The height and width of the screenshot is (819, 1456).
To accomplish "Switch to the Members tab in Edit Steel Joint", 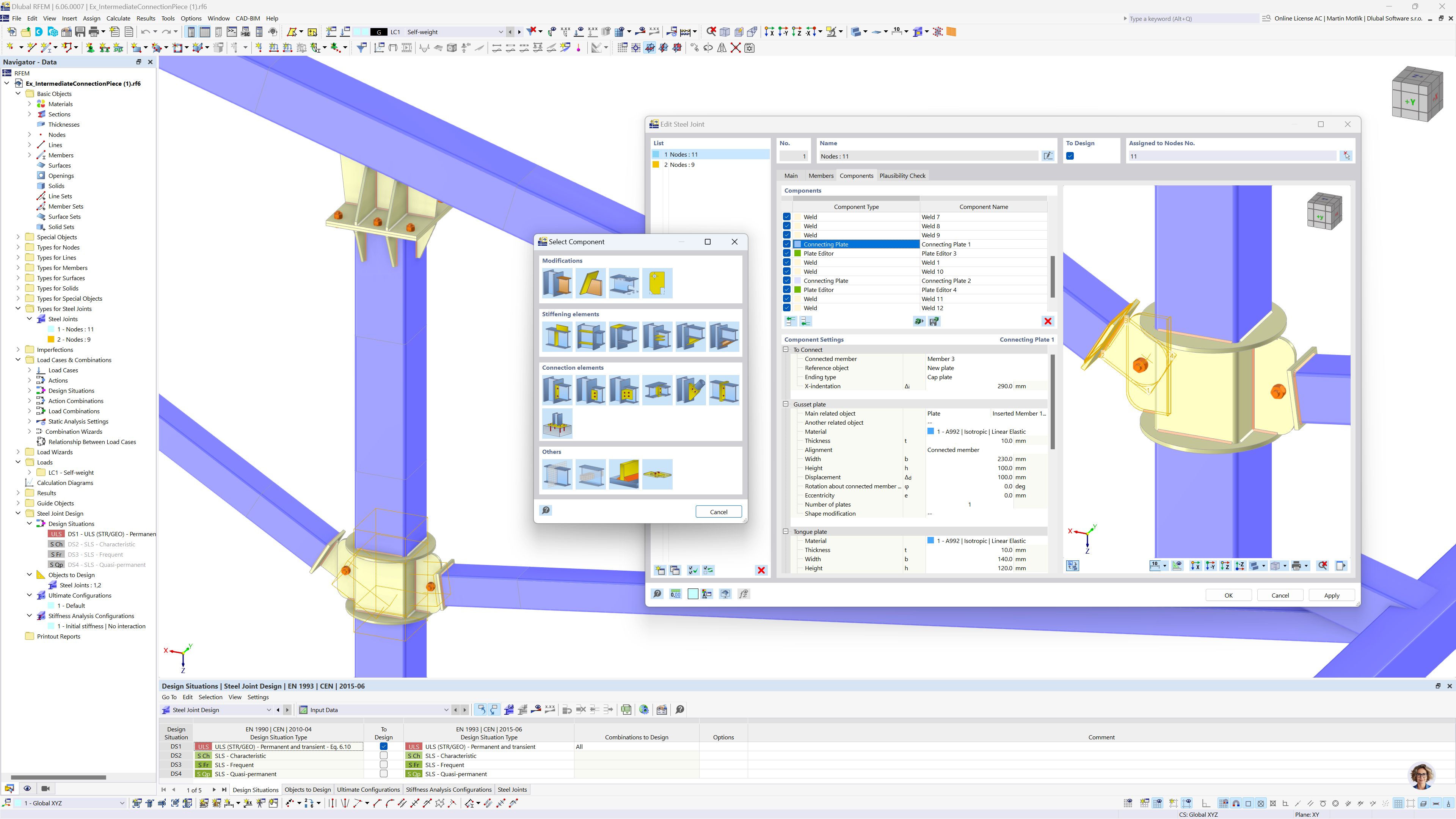I will pyautogui.click(x=821, y=175).
